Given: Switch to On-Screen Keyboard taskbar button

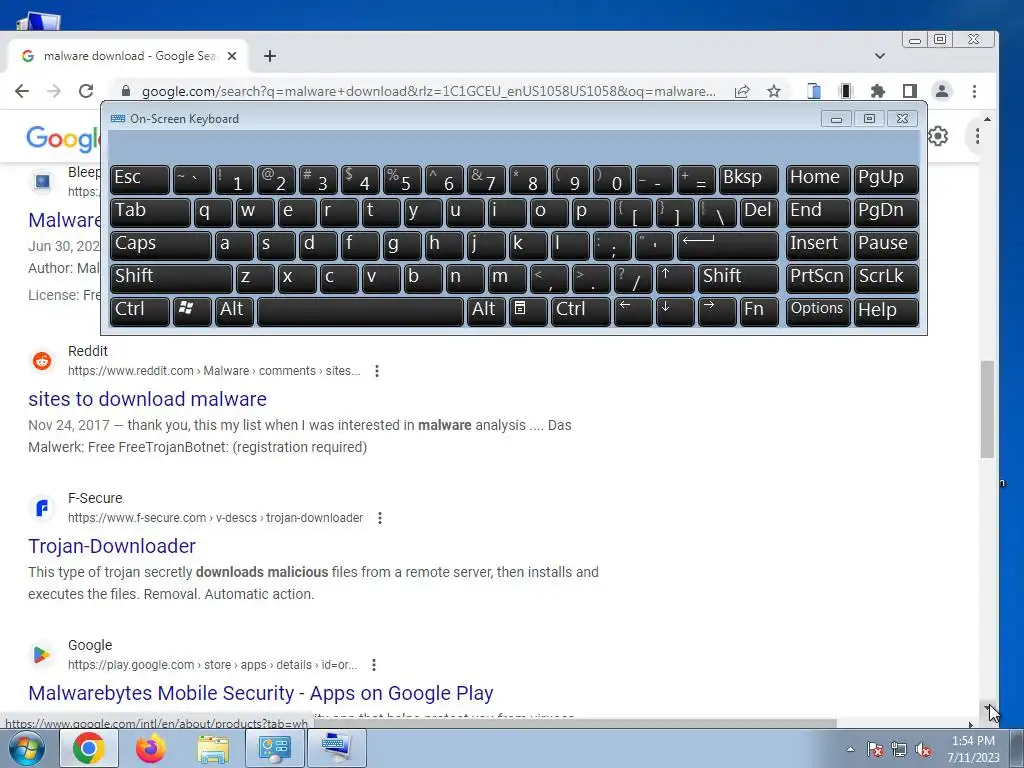Looking at the screenshot, I should coord(337,748).
